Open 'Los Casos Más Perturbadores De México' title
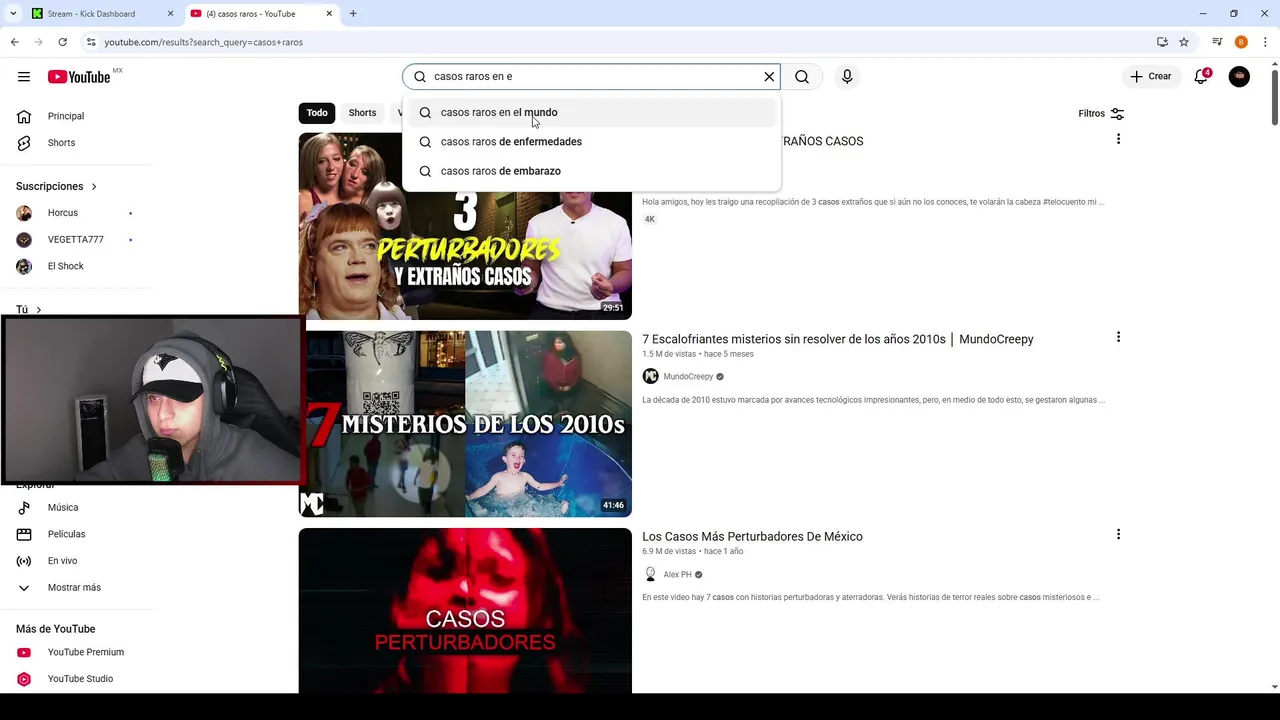Image resolution: width=1280 pixels, height=720 pixels. (x=752, y=537)
